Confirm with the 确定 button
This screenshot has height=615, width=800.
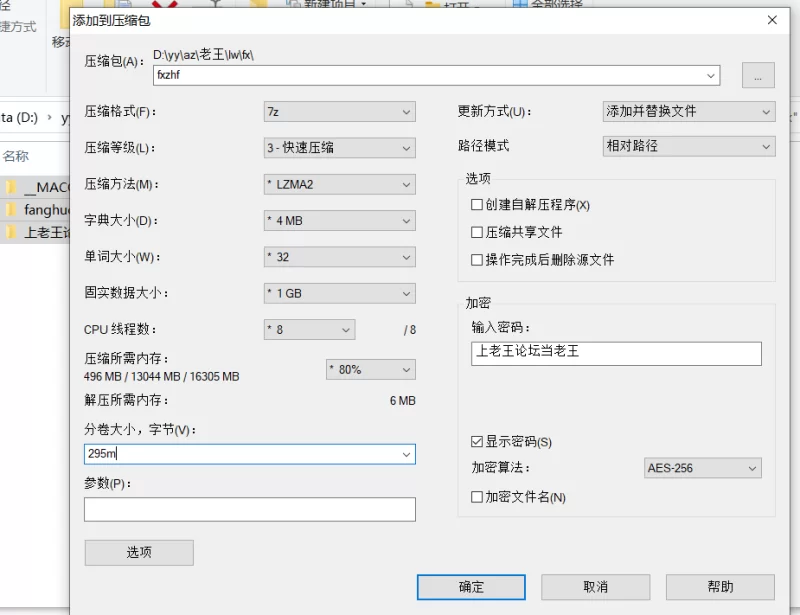[x=471, y=587]
